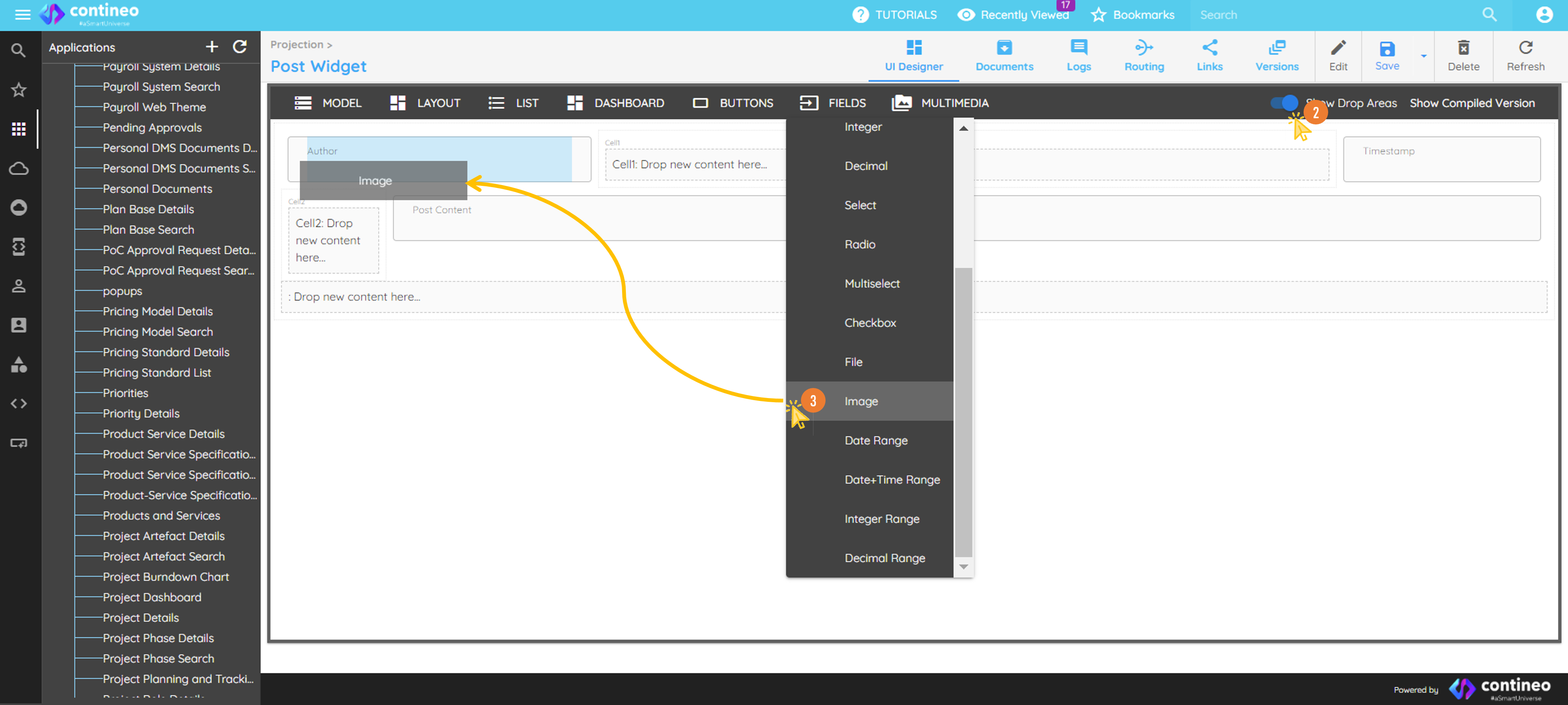
Task: Open the Logs icon
Action: click(1078, 55)
